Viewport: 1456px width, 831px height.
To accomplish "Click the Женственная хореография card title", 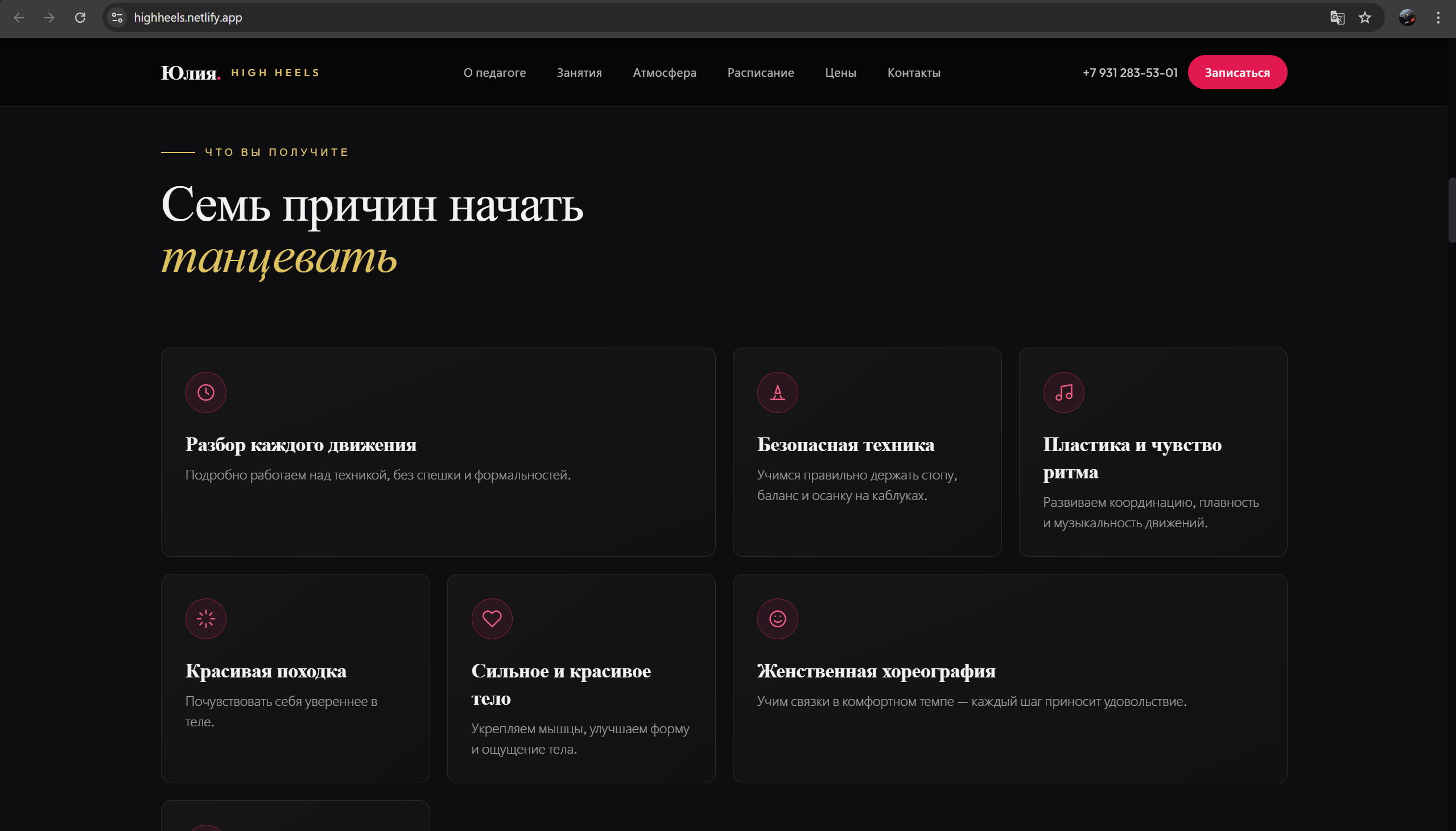I will tap(876, 671).
